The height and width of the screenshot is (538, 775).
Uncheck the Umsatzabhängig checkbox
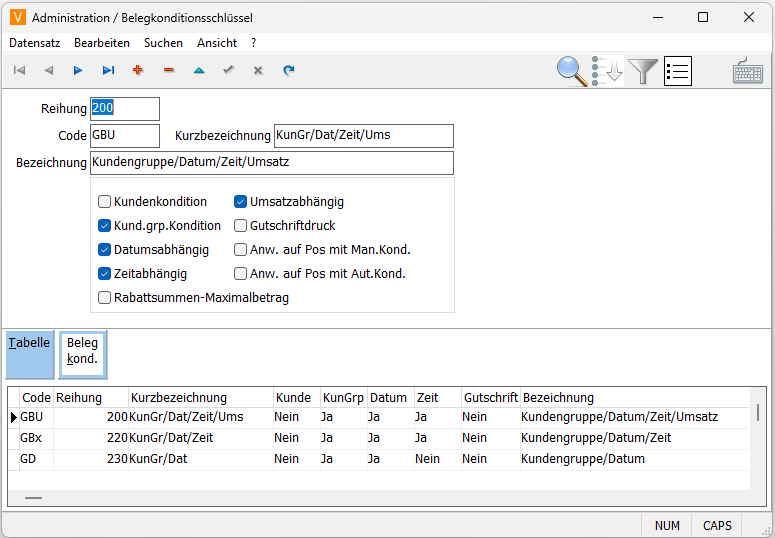coord(241,202)
